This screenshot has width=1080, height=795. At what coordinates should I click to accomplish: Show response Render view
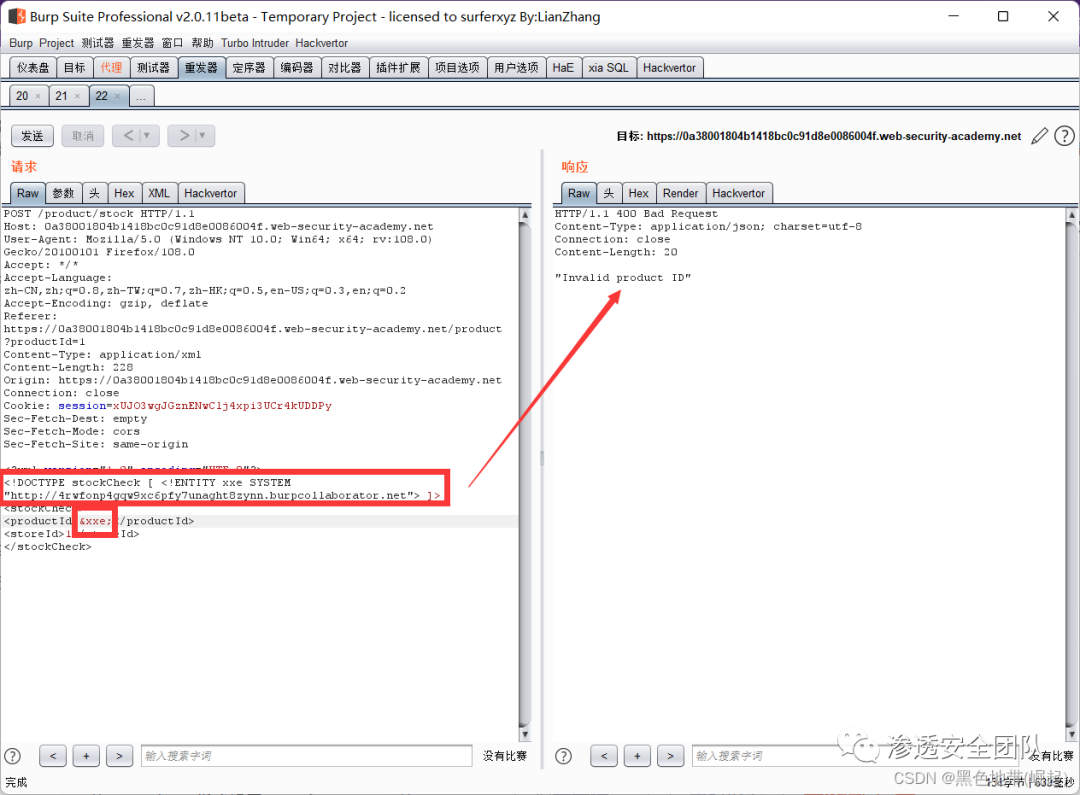[x=681, y=193]
